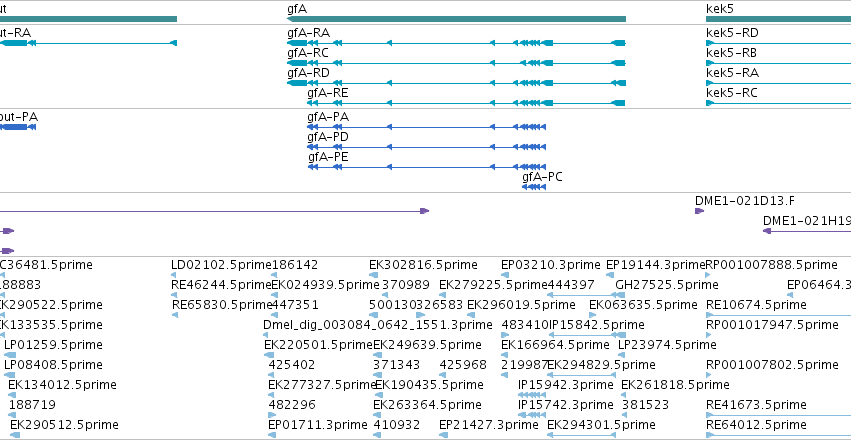Open the RE10674.5prime EST label
Image resolution: width=851 pixels, height=440 pixels.
(756, 305)
